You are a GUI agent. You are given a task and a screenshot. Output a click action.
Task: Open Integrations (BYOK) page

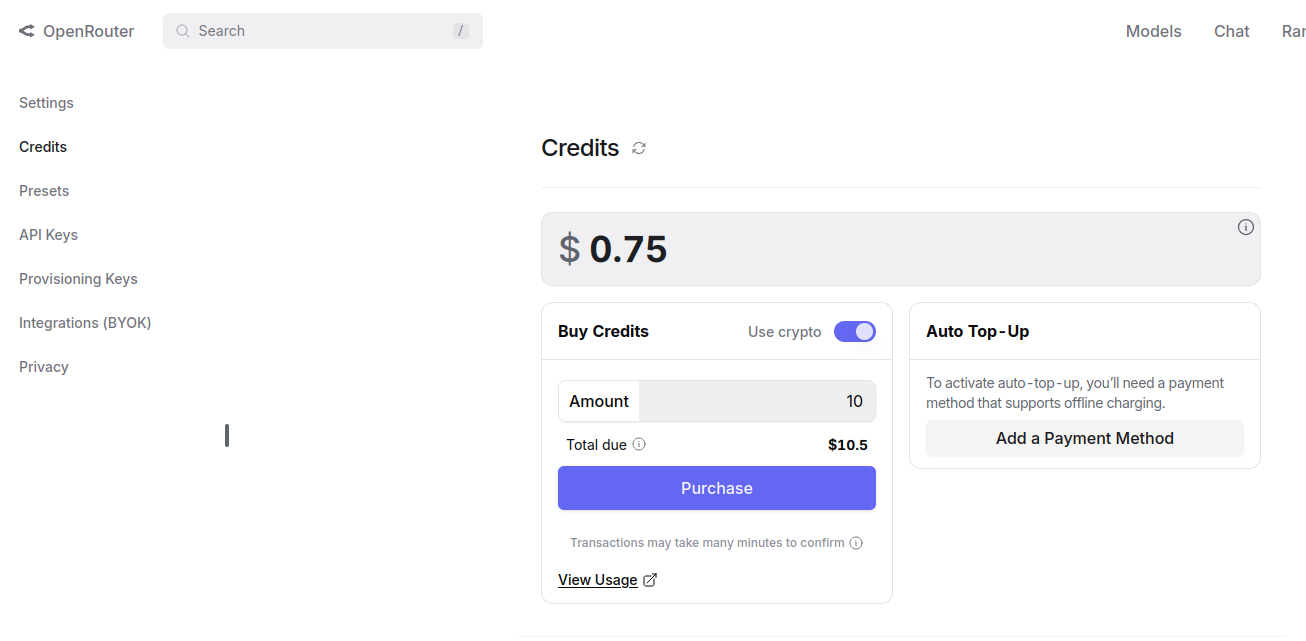85,323
